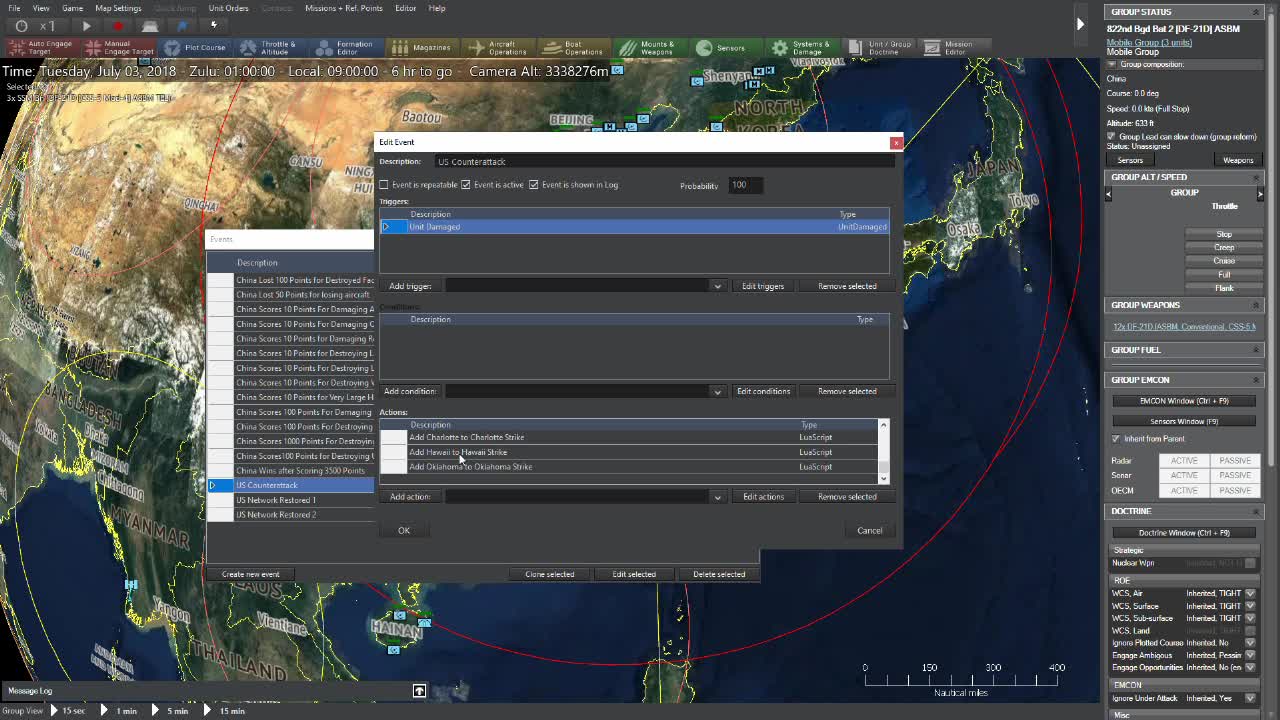Open the Game menu

[x=72, y=8]
